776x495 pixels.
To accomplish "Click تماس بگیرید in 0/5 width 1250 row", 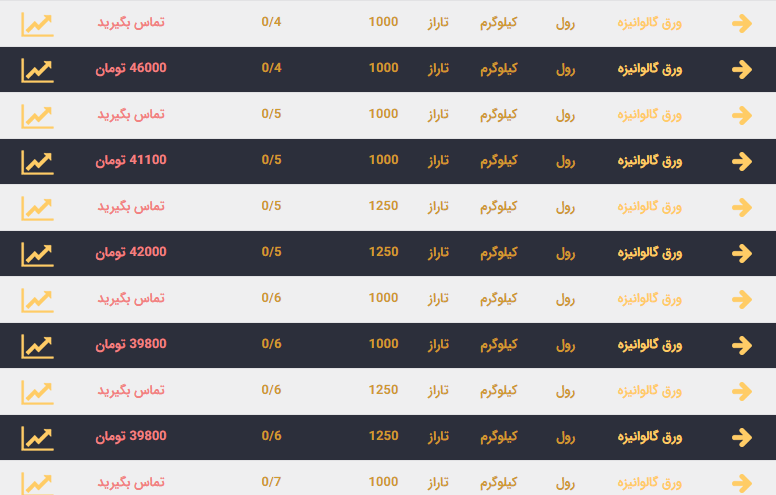I will (x=131, y=206).
